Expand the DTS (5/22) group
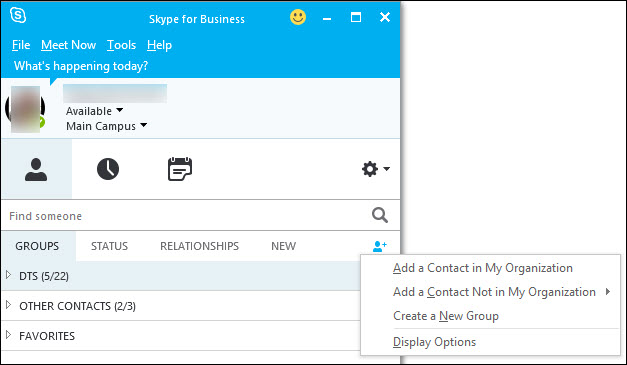The image size is (627, 365). [x=8, y=275]
